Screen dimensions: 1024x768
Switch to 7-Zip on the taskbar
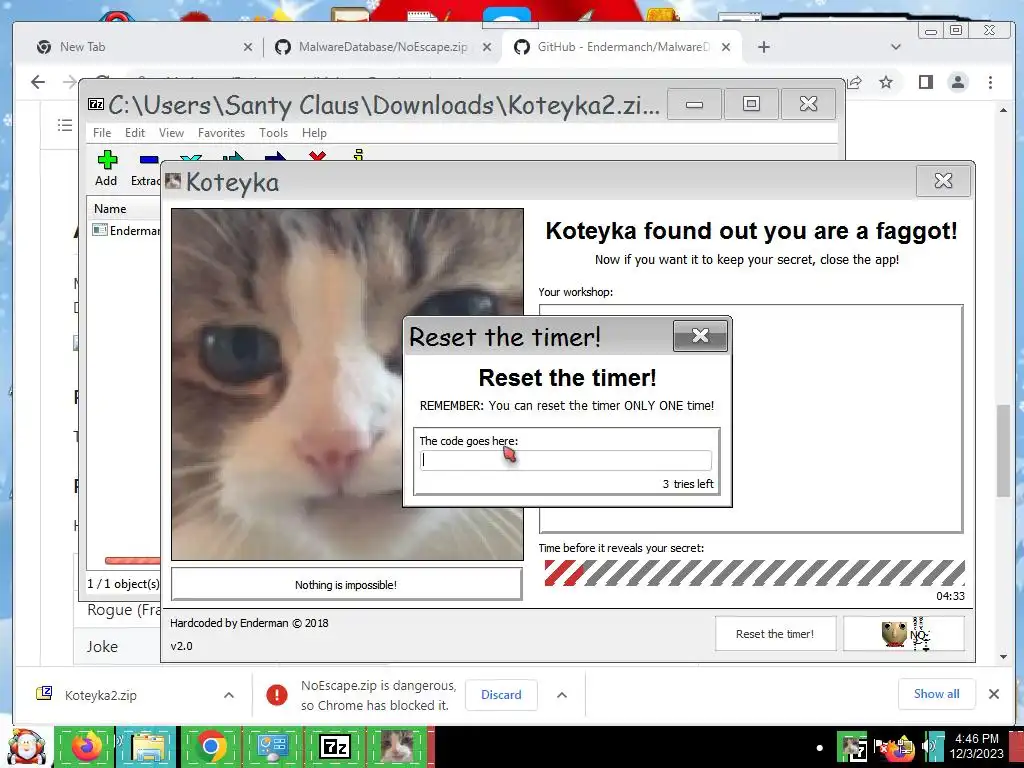[334, 747]
